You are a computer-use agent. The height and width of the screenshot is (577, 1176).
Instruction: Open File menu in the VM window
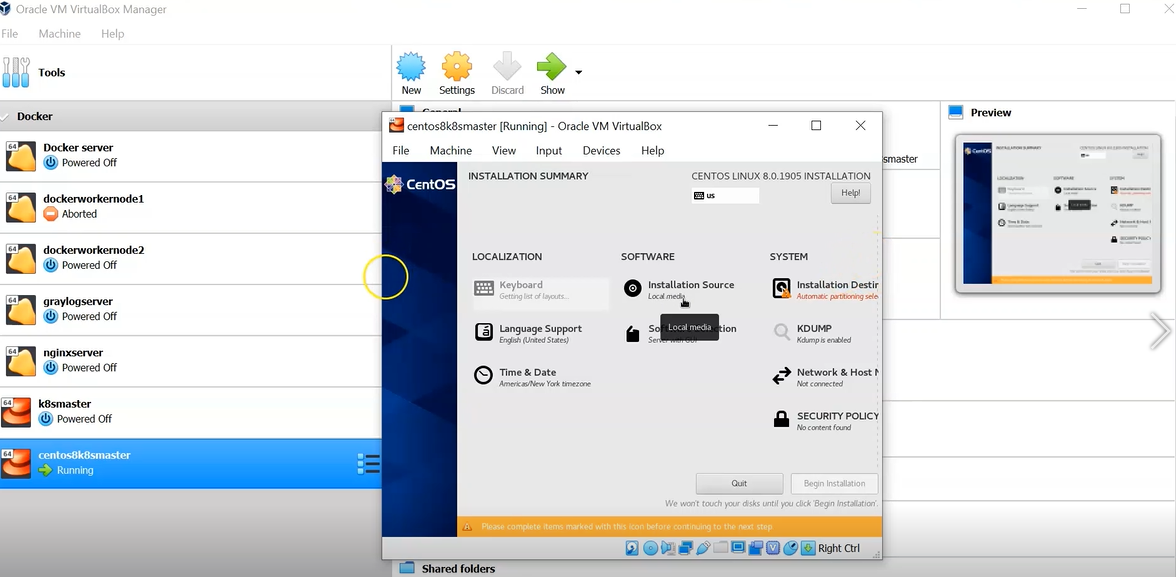pos(401,150)
